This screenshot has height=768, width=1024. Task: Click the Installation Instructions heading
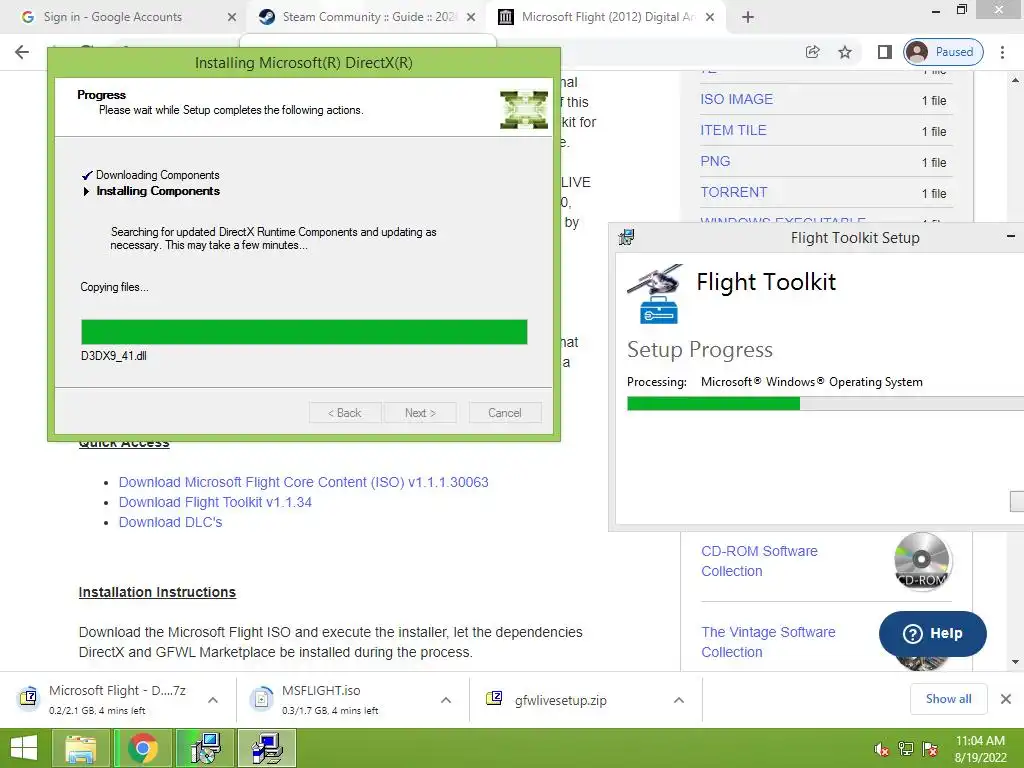point(157,592)
